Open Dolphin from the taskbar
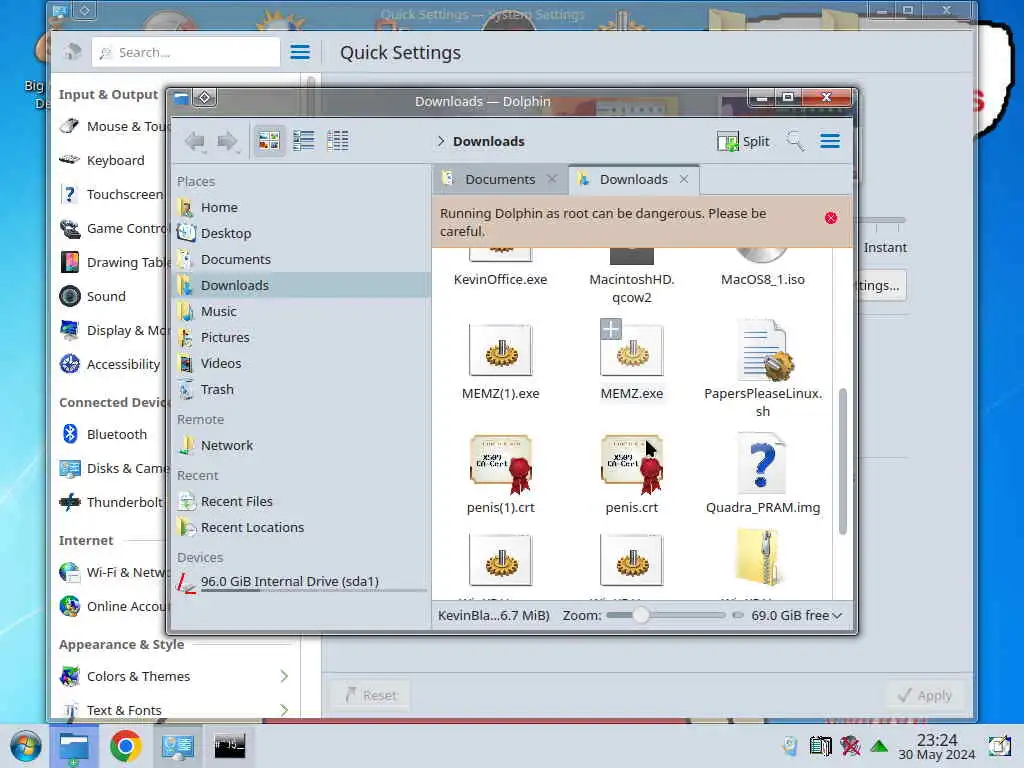This screenshot has height=768, width=1024. point(74,746)
